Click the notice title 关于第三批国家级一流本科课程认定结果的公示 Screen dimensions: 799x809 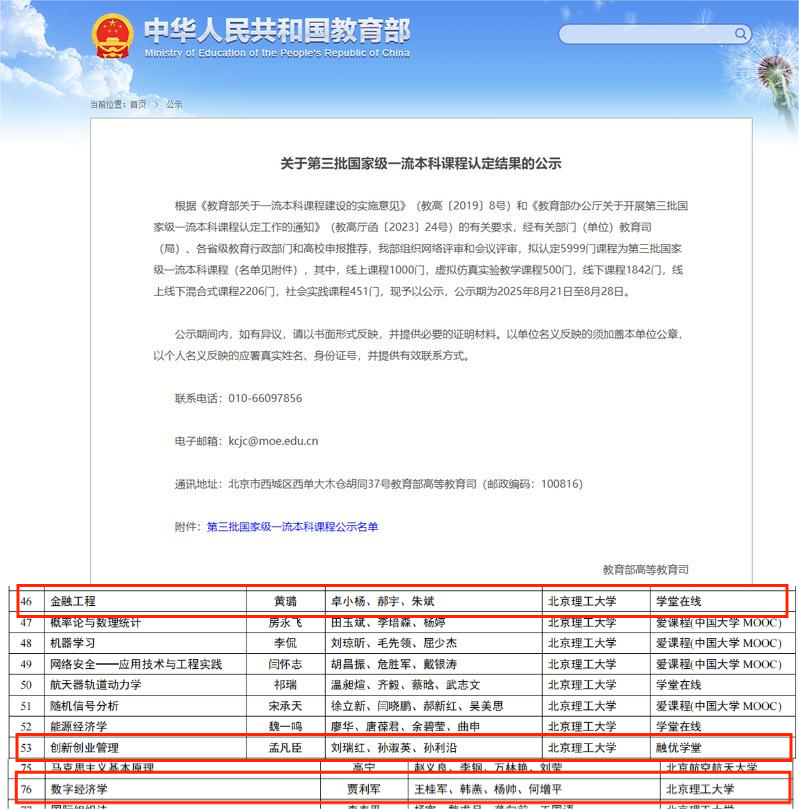click(x=420, y=164)
